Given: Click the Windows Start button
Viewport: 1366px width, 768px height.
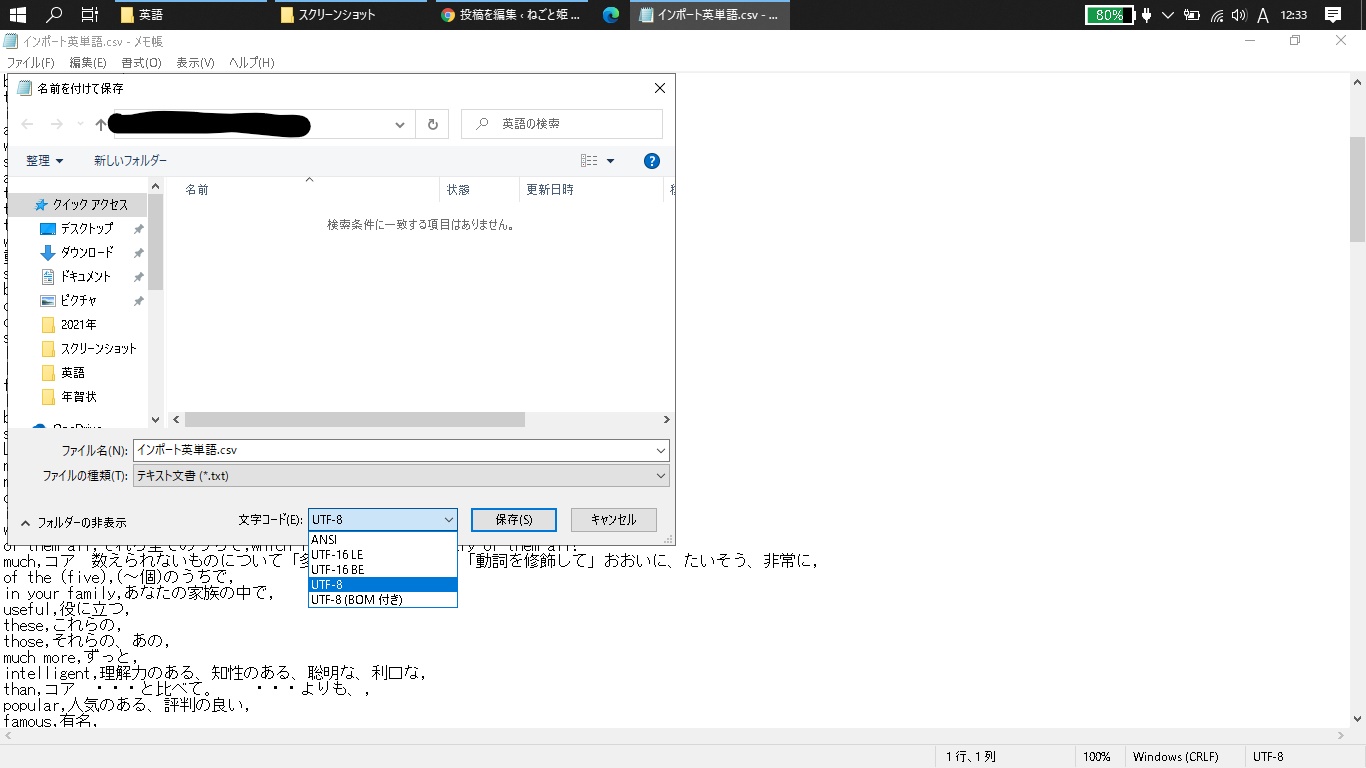Looking at the screenshot, I should 17,15.
